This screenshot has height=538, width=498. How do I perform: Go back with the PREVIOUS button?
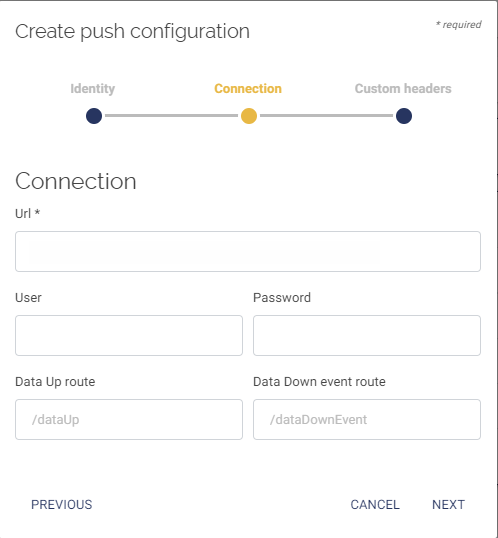(62, 505)
